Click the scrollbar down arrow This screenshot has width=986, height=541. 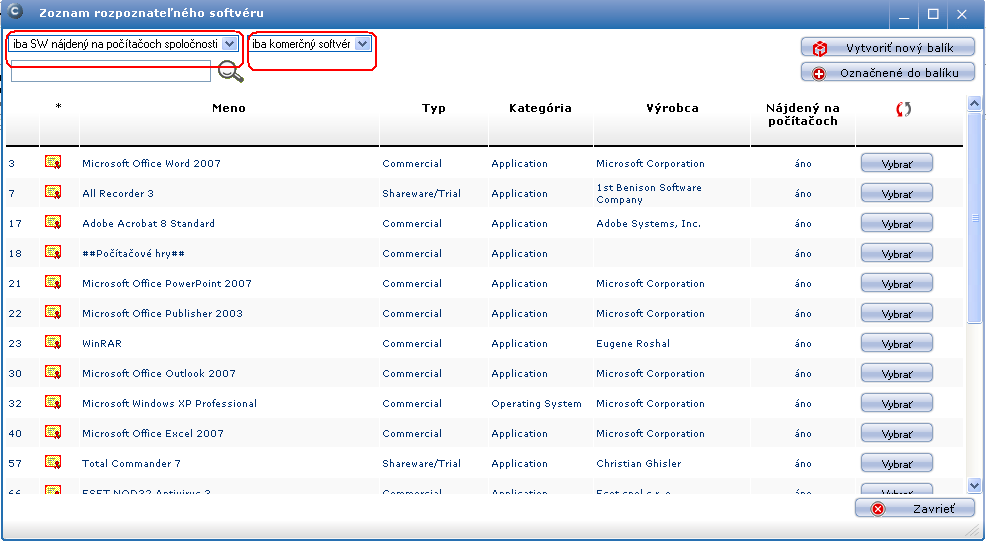pyautogui.click(x=974, y=484)
